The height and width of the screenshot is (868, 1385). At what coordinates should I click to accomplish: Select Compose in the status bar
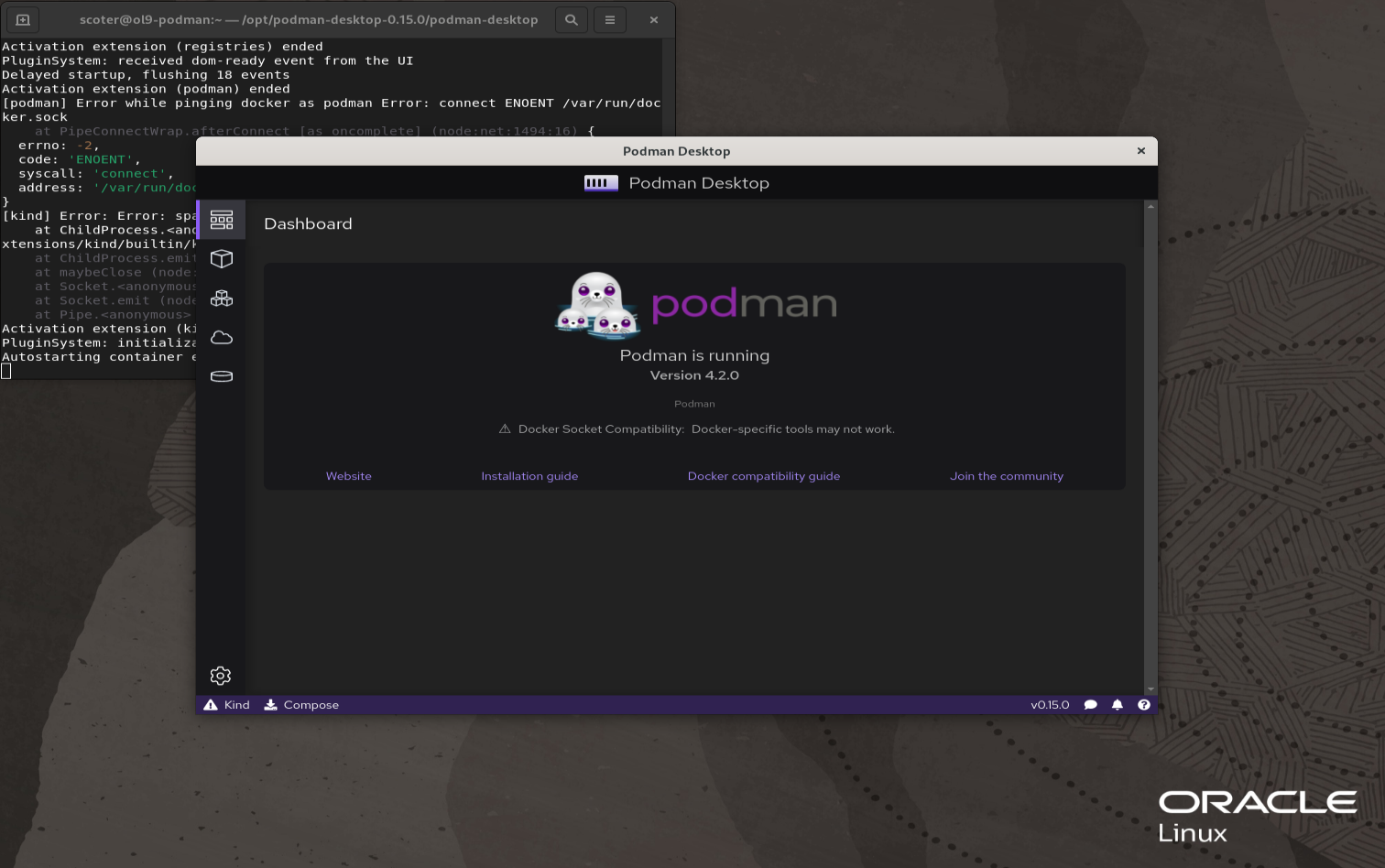301,704
